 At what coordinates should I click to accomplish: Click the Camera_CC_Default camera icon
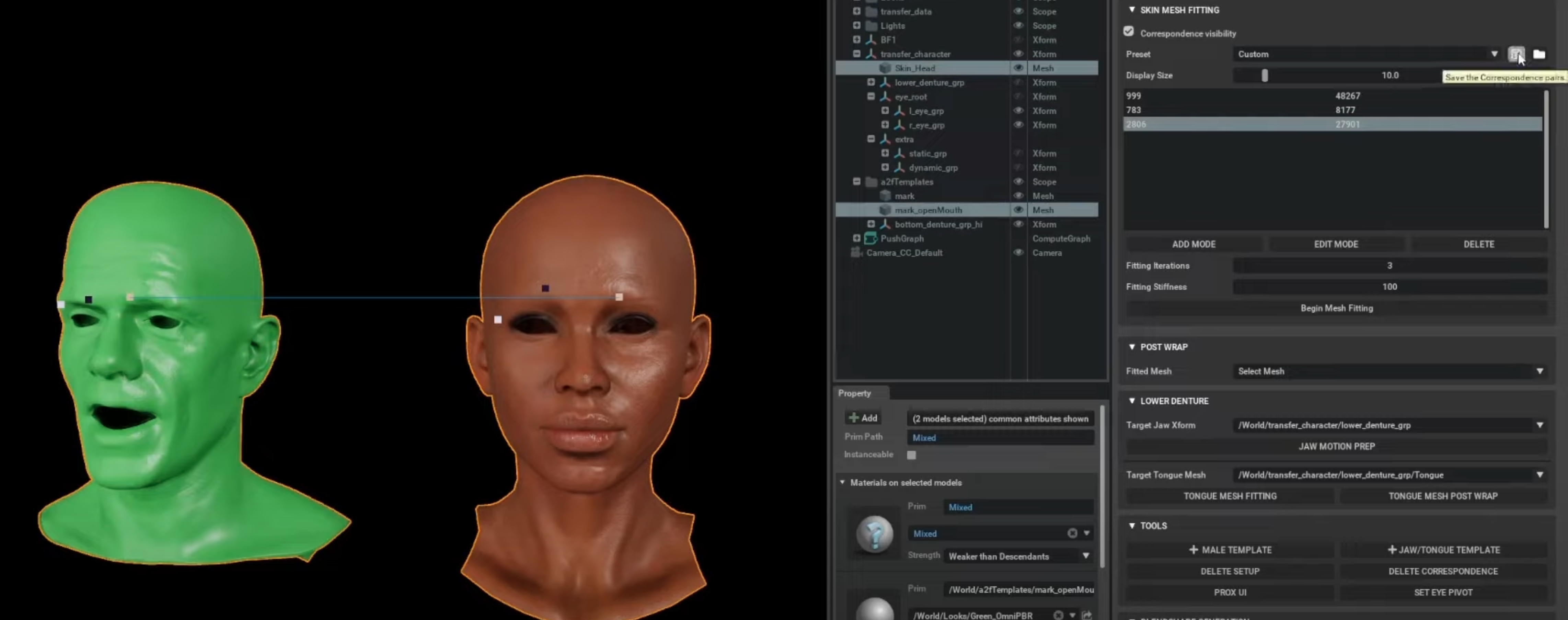856,253
